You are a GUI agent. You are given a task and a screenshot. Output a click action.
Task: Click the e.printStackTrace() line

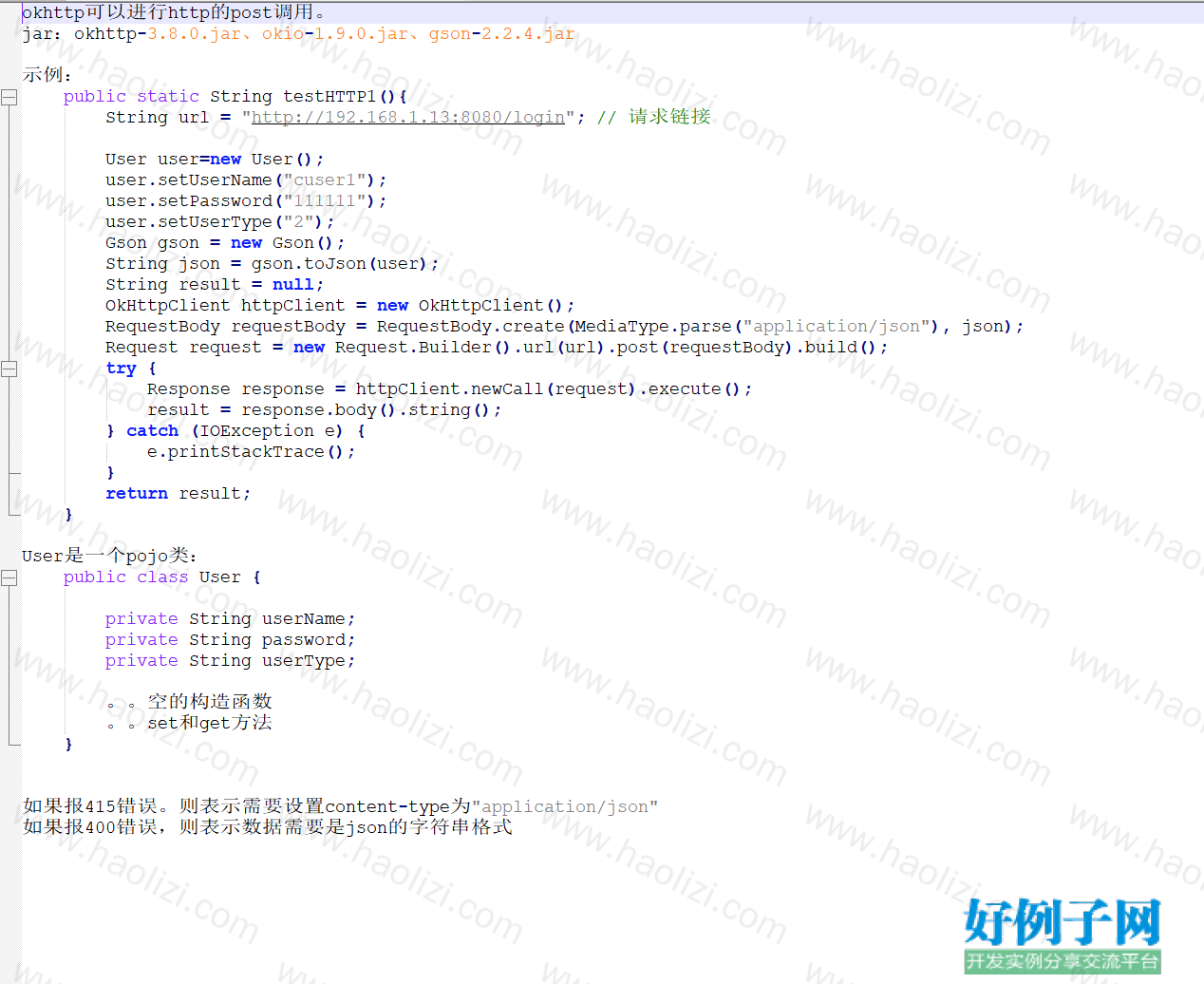[x=252, y=452]
